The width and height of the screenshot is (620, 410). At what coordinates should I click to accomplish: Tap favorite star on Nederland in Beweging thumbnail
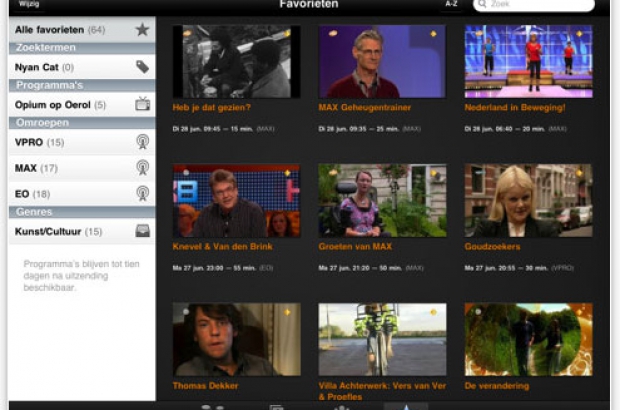pyautogui.click(x=579, y=34)
